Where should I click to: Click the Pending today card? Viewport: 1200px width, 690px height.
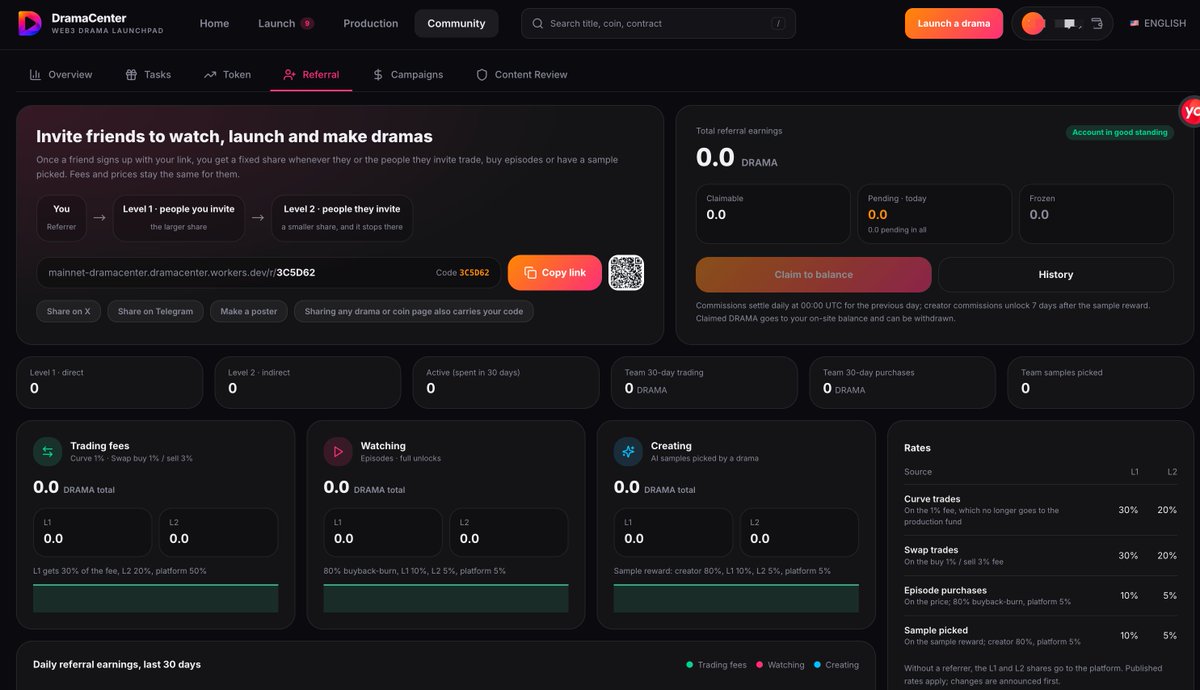tap(935, 213)
